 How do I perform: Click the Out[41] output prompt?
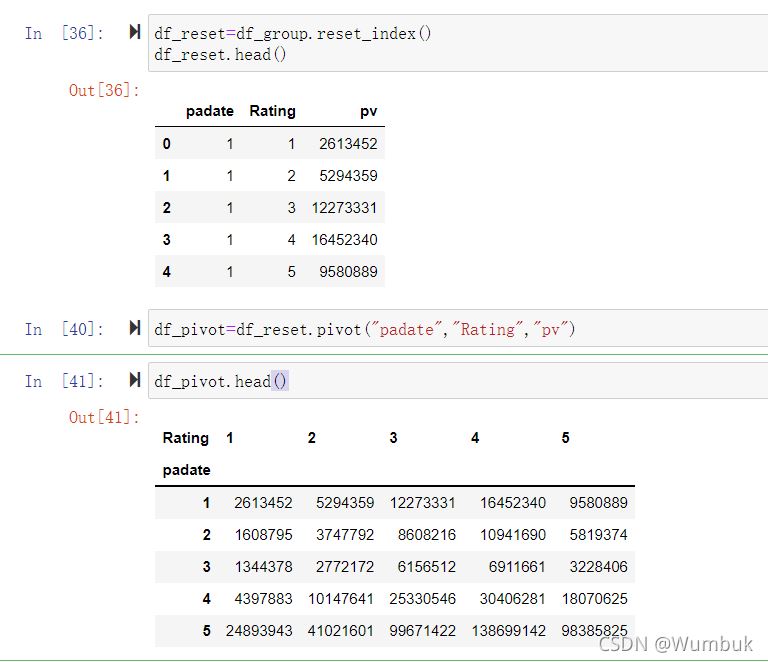(103, 417)
